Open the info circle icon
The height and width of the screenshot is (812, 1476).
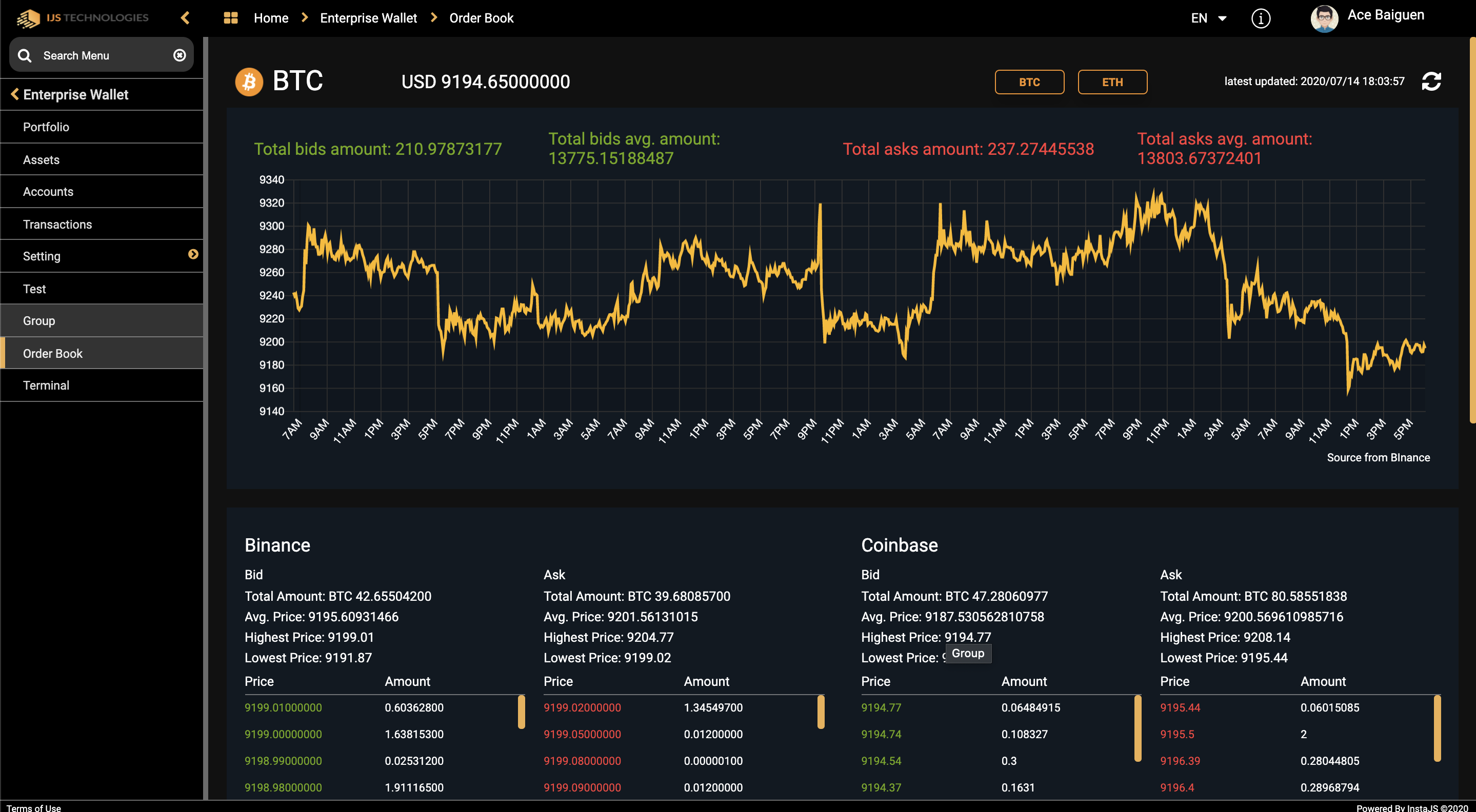click(1261, 18)
